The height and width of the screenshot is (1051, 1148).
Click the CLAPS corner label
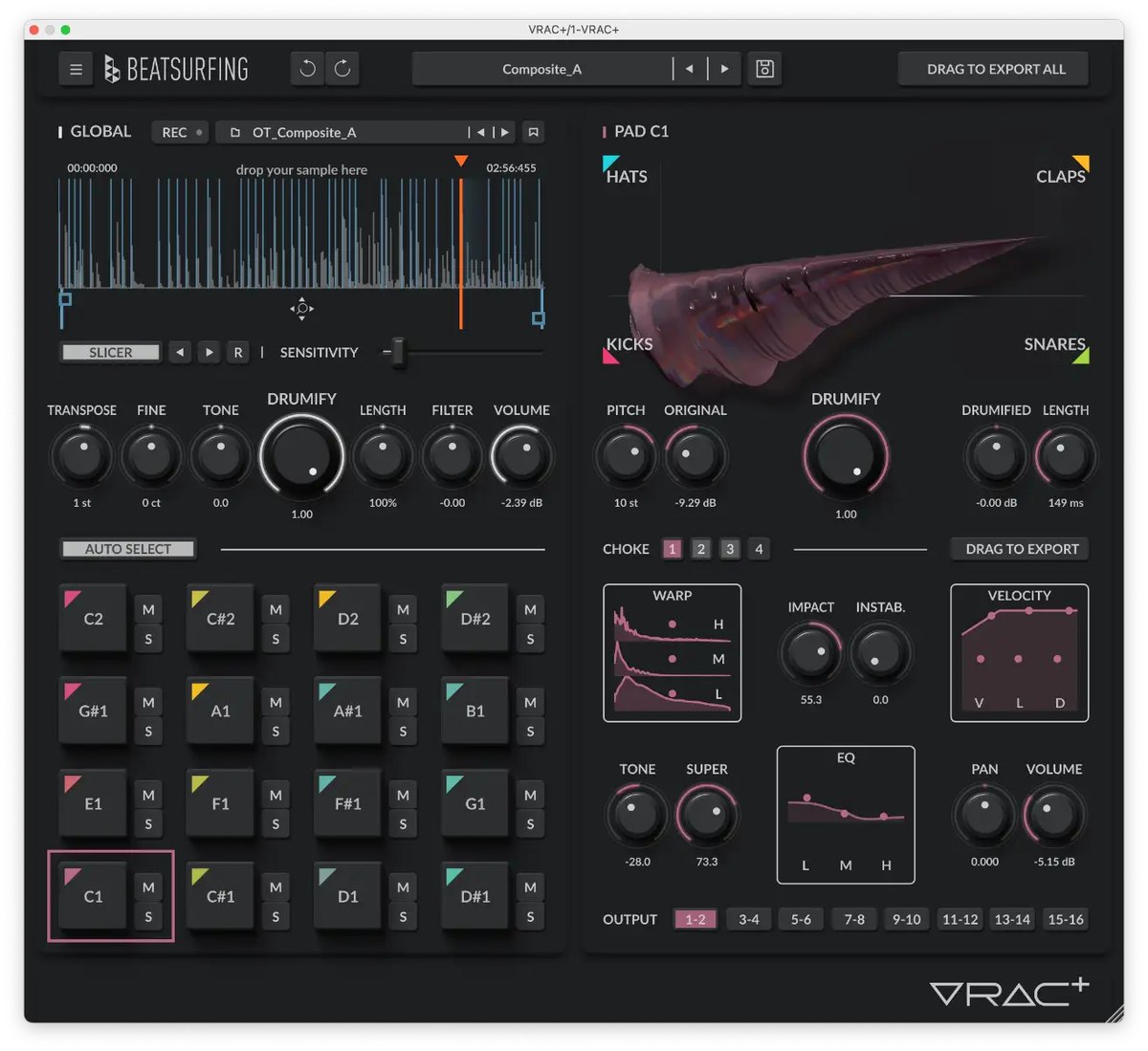point(1061,176)
